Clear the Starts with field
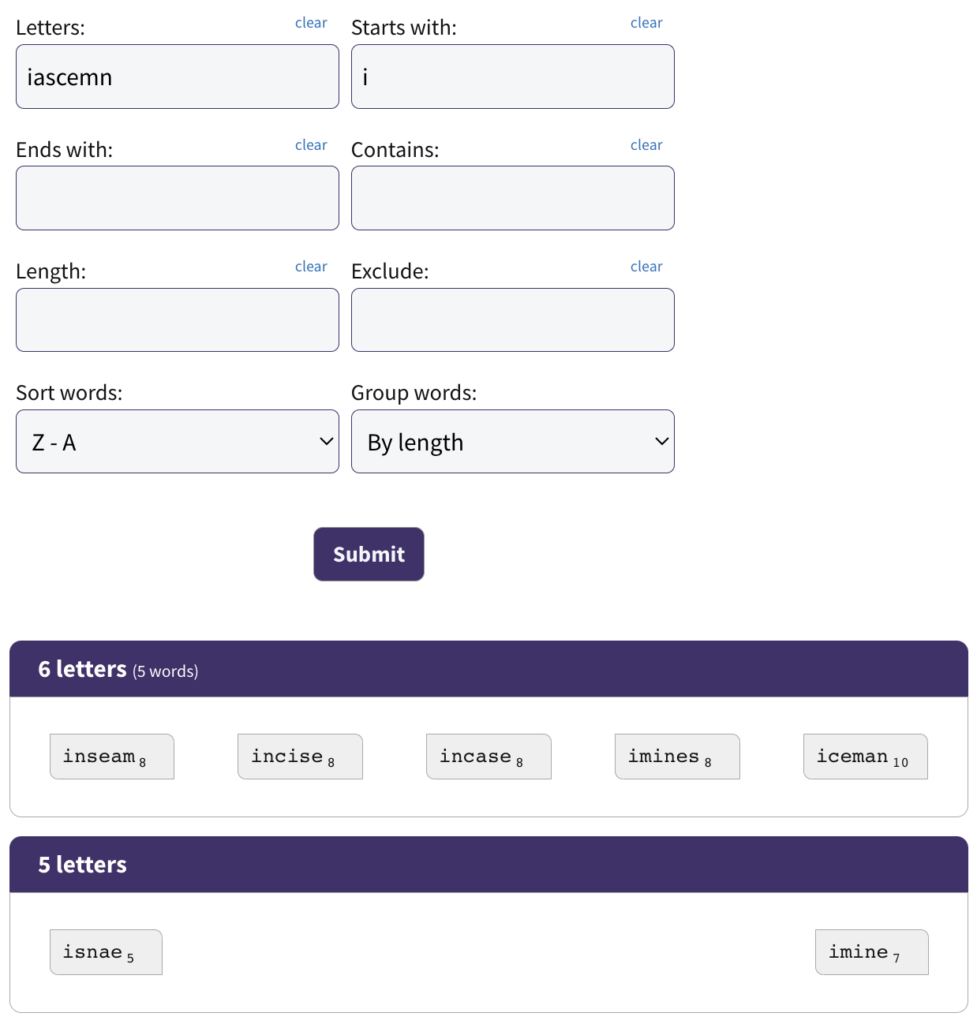Image resolution: width=977 pixels, height=1024 pixels. point(646,22)
